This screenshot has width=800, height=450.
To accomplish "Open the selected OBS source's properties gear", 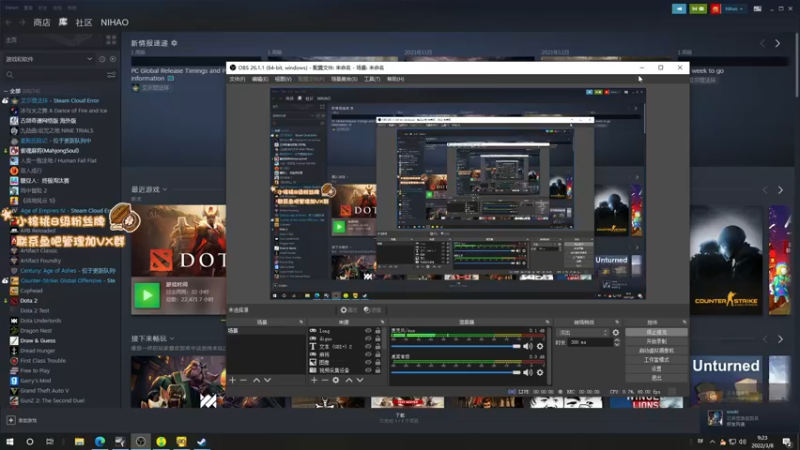I will [x=336, y=380].
